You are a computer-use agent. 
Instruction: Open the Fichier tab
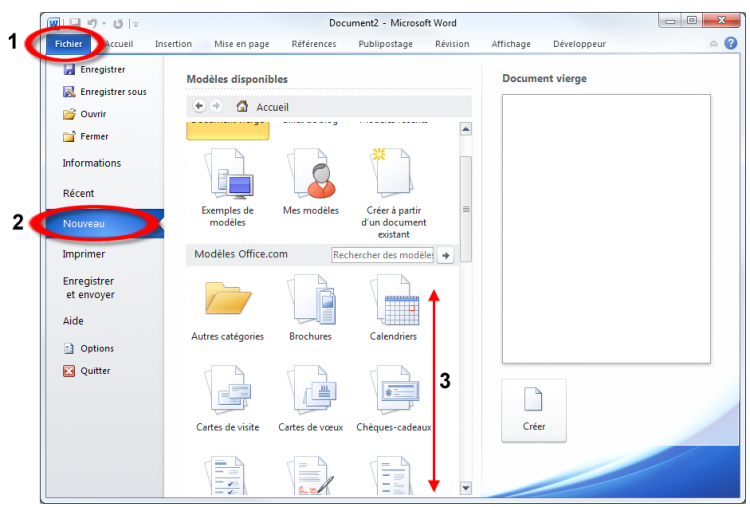68,44
